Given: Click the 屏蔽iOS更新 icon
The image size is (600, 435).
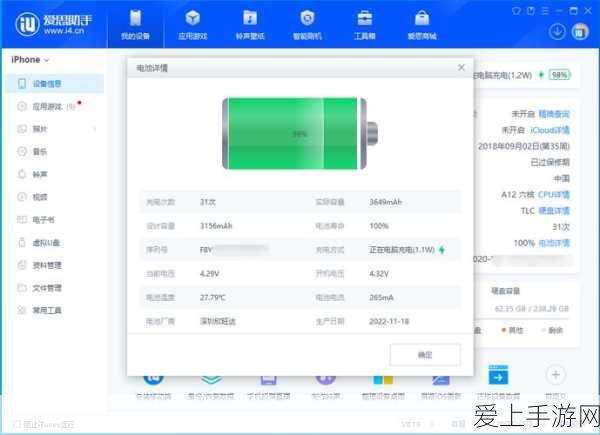Looking at the screenshot, I should click(x=441, y=379).
